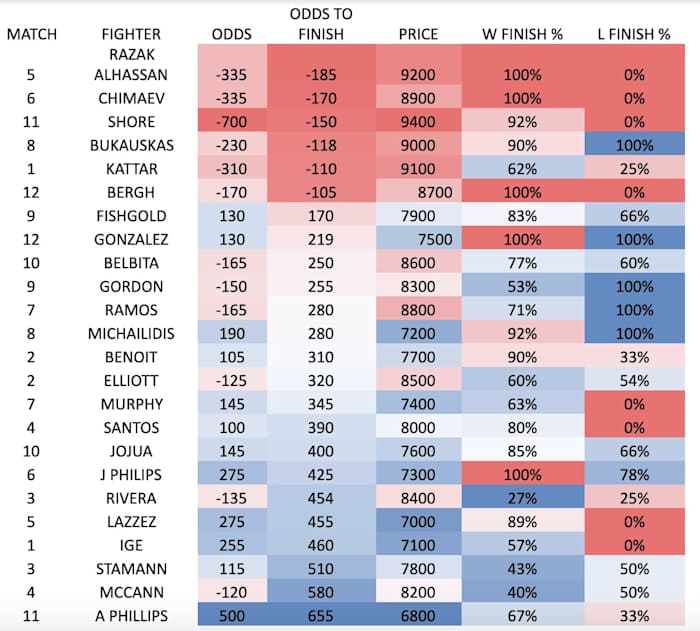700x631 pixels.
Task: Select the BUKAUSKAS fighter name cell
Action: (x=128, y=145)
